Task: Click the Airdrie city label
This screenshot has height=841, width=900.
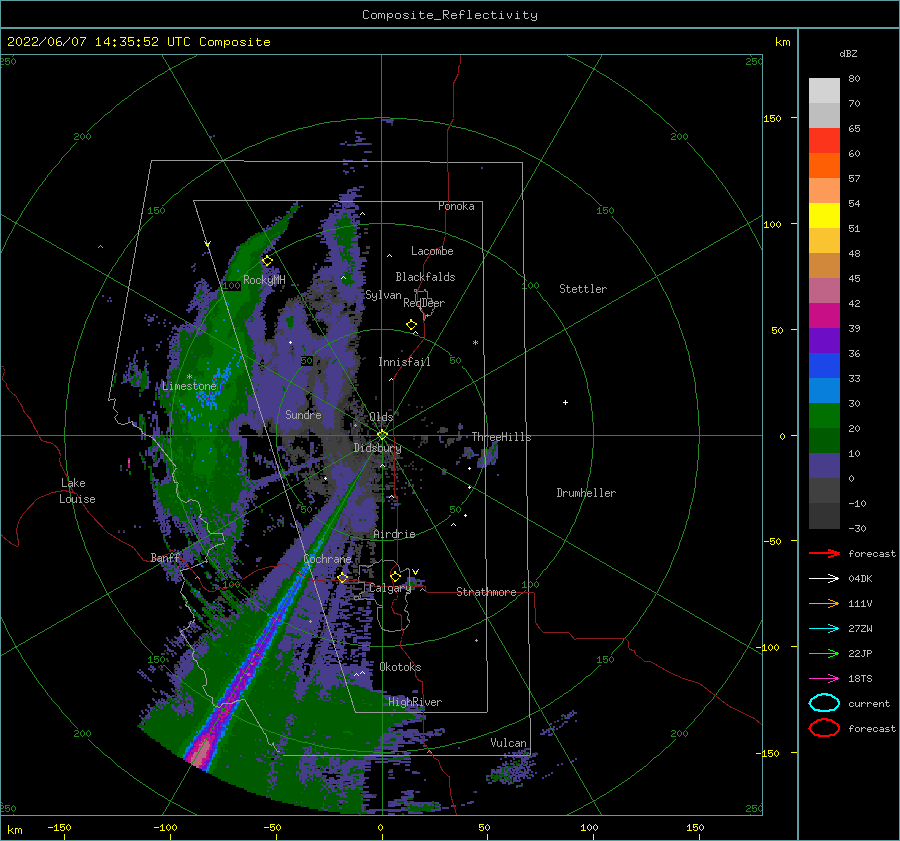Action: point(394,534)
